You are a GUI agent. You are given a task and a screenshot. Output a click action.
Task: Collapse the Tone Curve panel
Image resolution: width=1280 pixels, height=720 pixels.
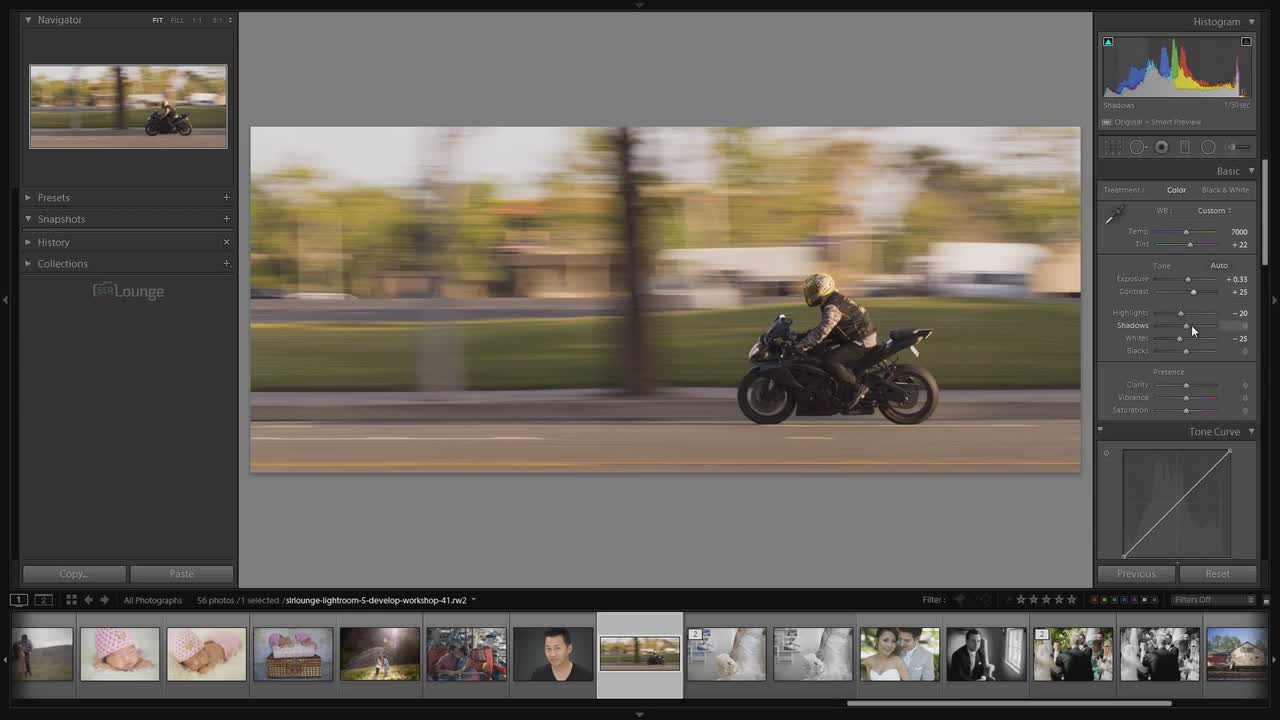pos(1251,432)
